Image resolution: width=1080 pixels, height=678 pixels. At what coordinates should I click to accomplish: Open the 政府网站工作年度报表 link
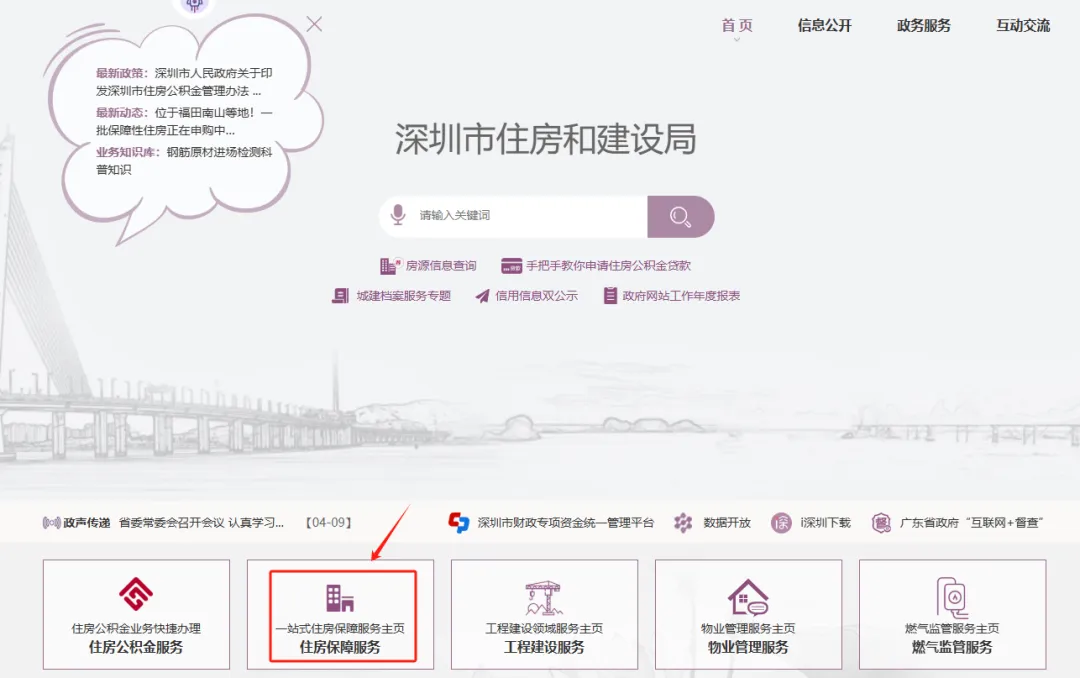[x=681, y=296]
